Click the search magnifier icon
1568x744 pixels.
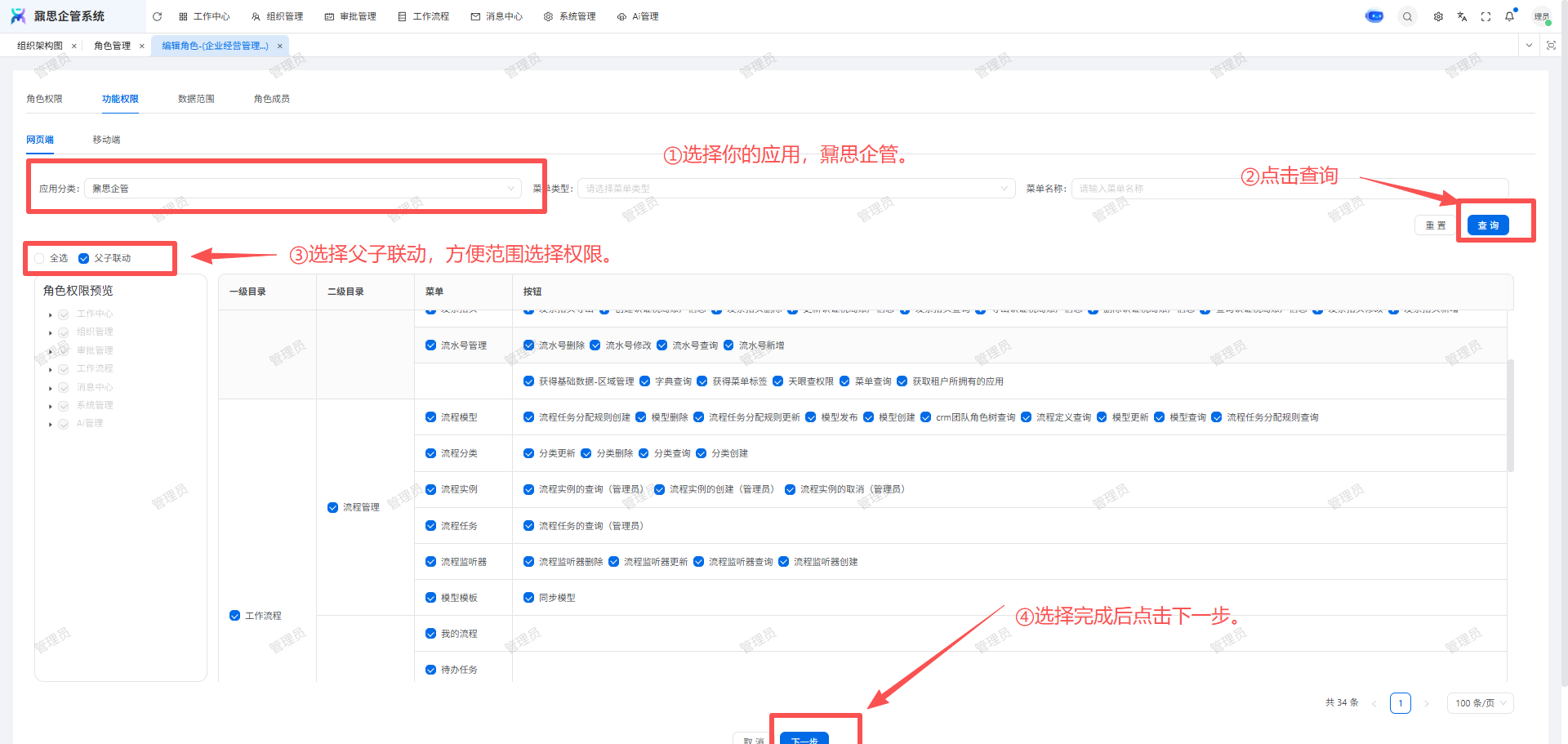[1407, 16]
